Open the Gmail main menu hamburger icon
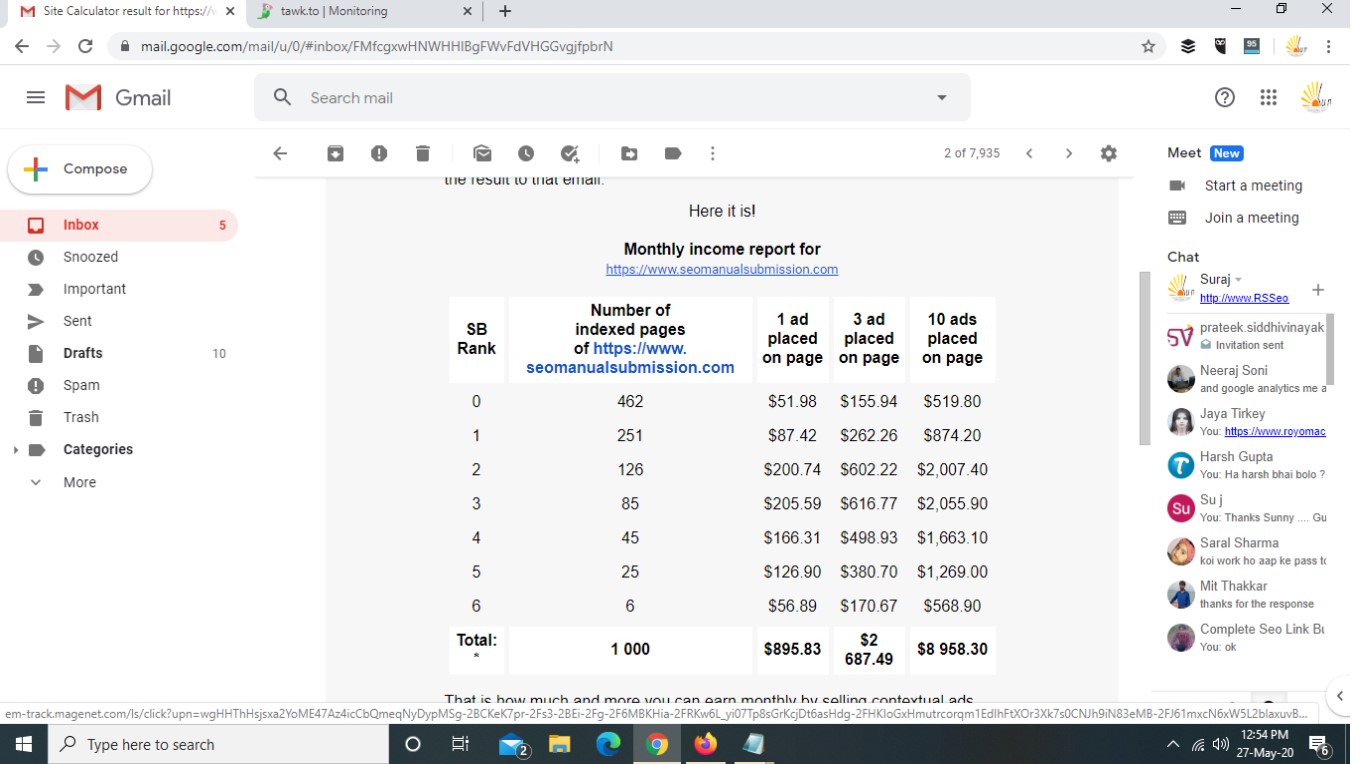Viewport: 1360px width, 764px height. 36,97
